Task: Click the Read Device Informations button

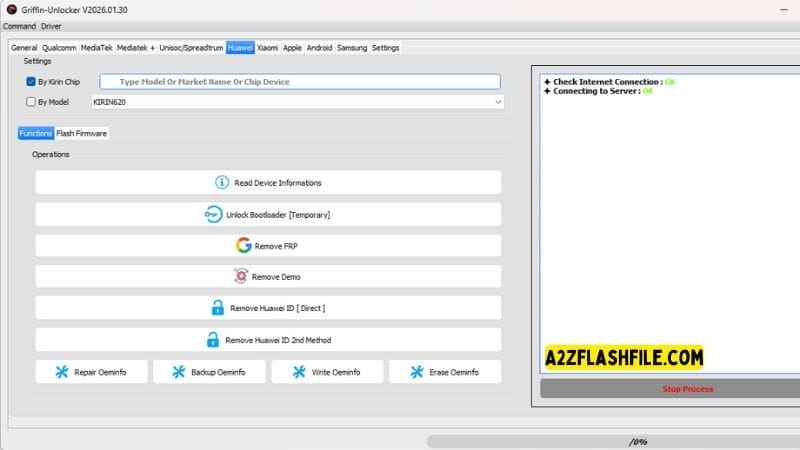Action: point(268,182)
